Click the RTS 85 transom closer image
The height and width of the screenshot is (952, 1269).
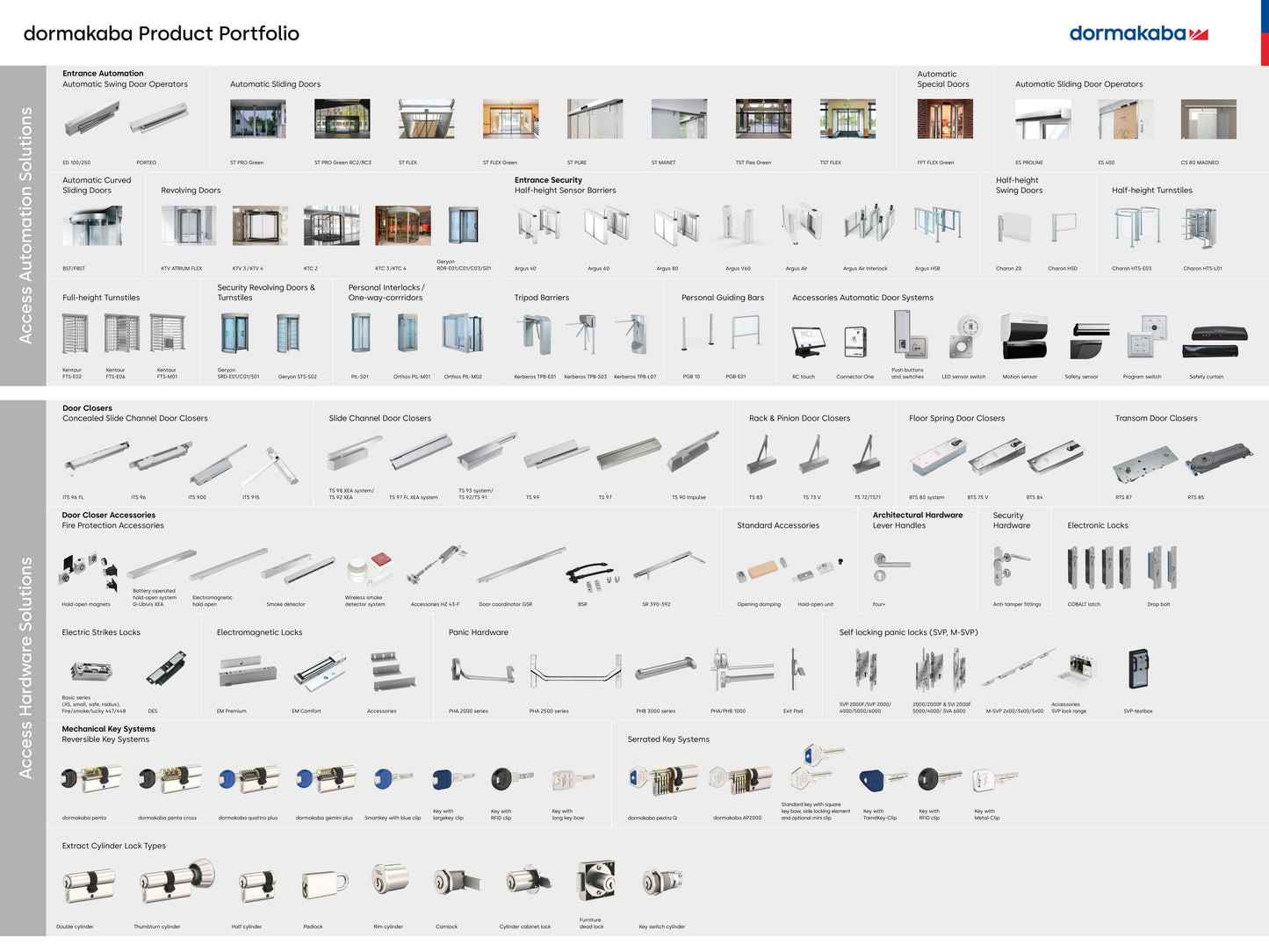[x=1219, y=460]
